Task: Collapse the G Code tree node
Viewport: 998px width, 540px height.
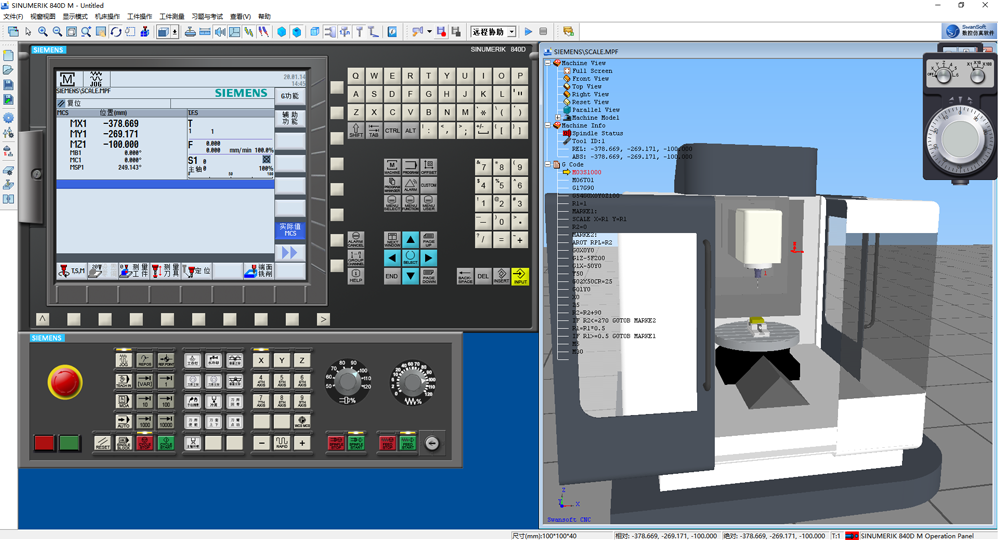Action: click(x=548, y=165)
